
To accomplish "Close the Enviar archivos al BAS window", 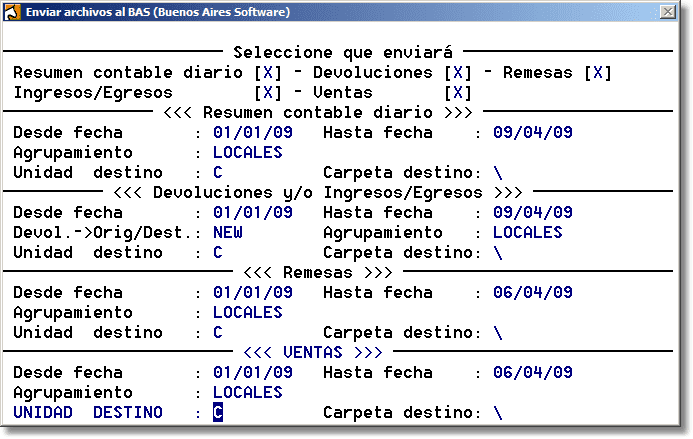I will click(668, 12).
